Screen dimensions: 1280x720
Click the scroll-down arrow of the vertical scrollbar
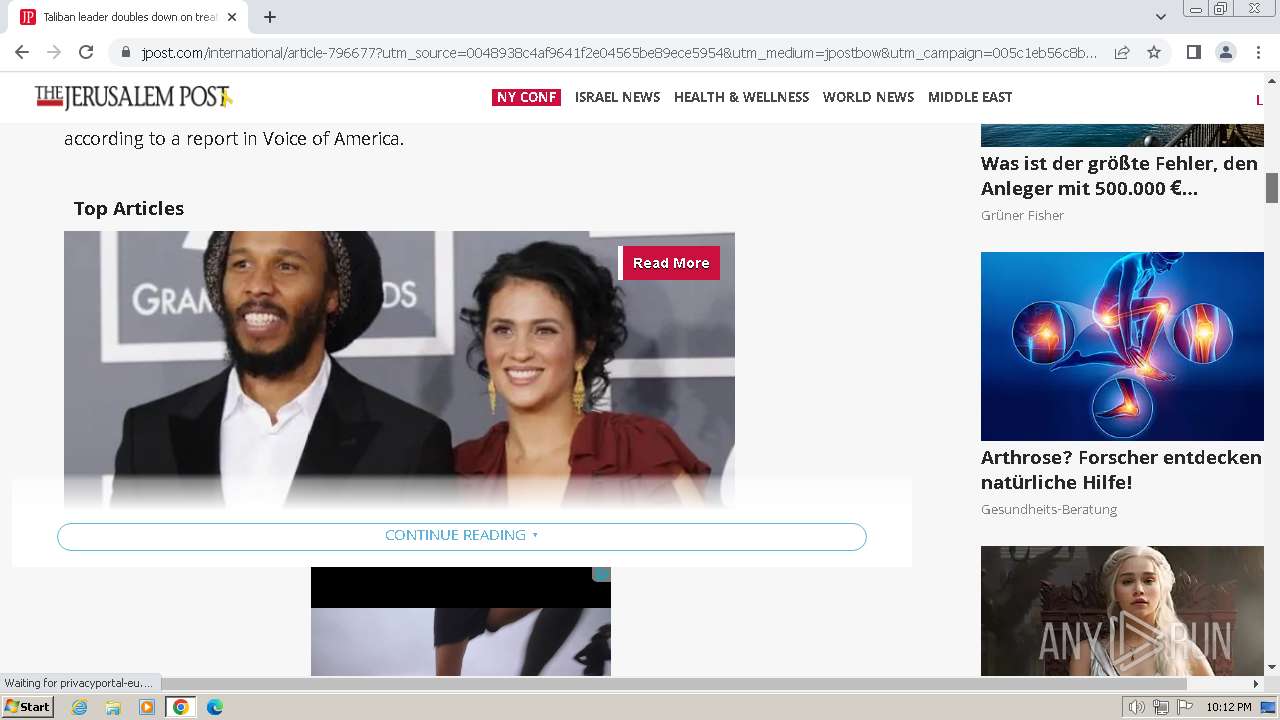pyautogui.click(x=1272, y=667)
